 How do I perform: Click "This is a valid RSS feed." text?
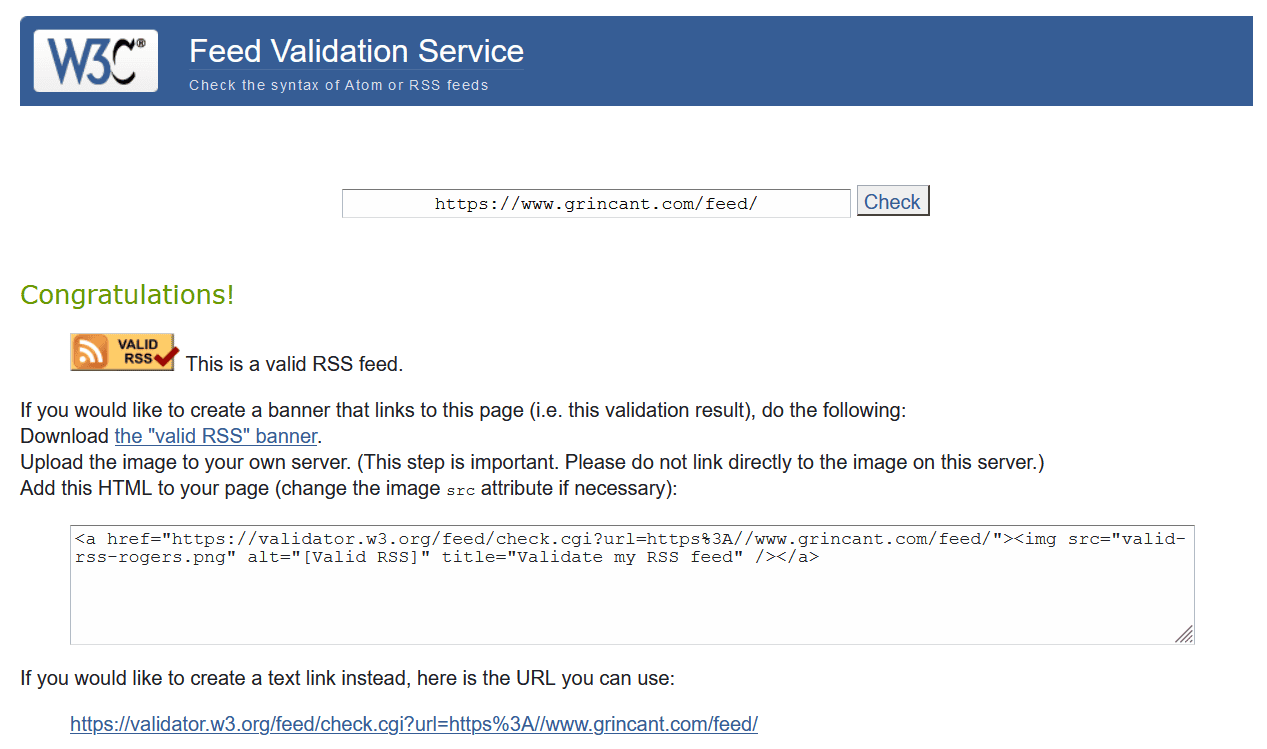click(x=294, y=364)
